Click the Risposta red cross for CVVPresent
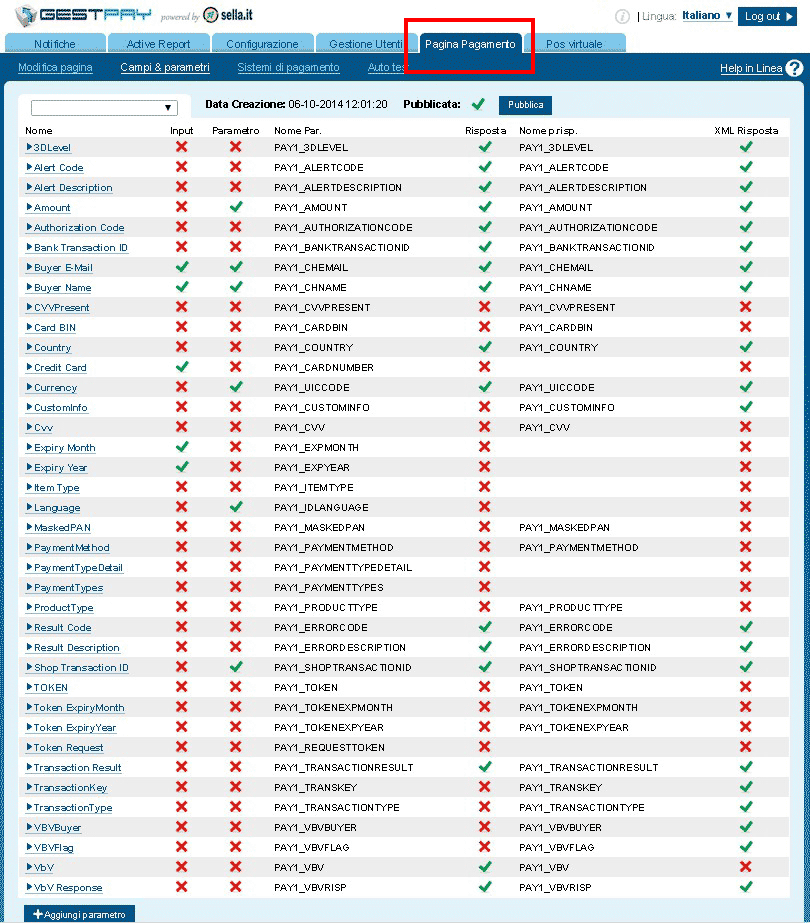The width and height of the screenshot is (810, 923). pyautogui.click(x=484, y=307)
